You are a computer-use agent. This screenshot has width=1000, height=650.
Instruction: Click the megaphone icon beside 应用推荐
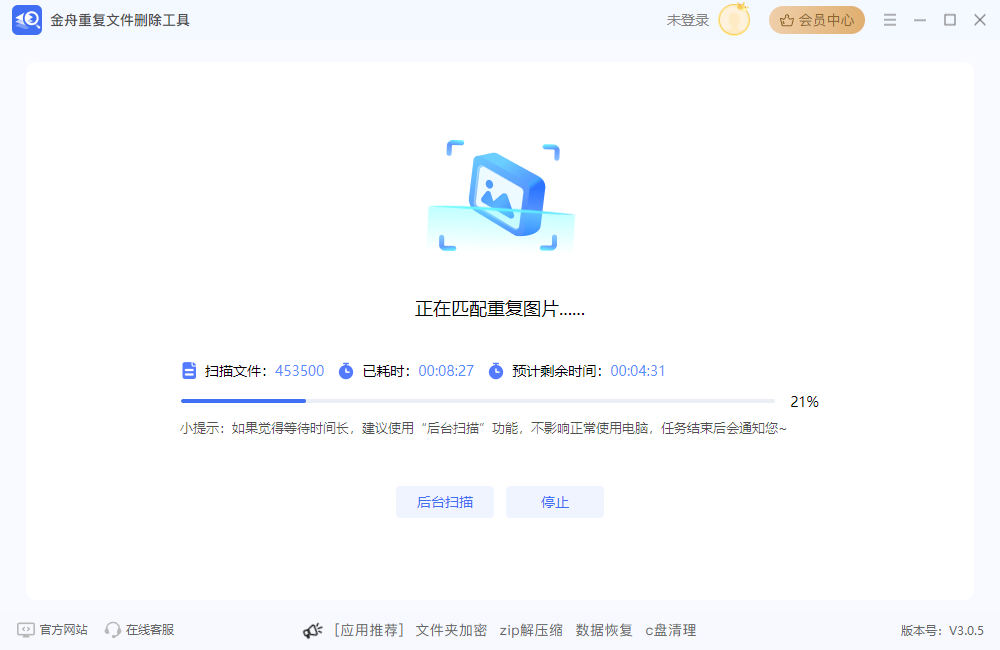click(312, 630)
